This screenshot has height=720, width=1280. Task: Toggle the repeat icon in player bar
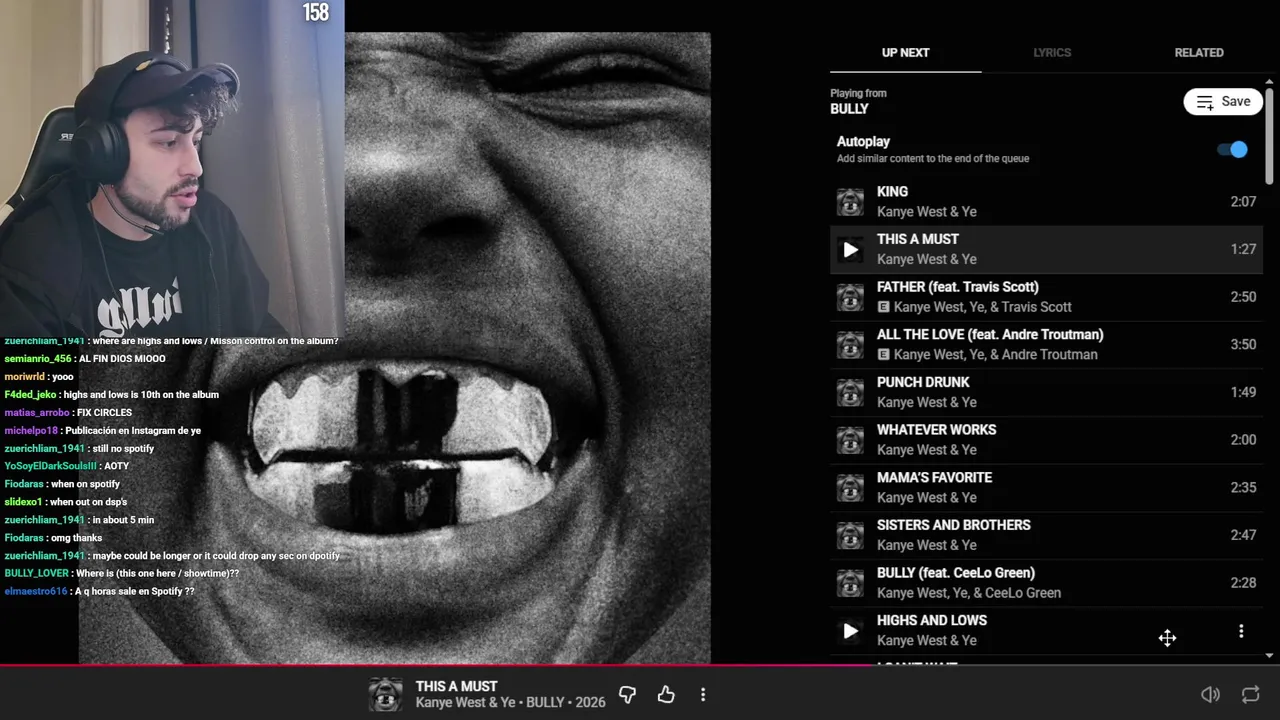(1250, 694)
